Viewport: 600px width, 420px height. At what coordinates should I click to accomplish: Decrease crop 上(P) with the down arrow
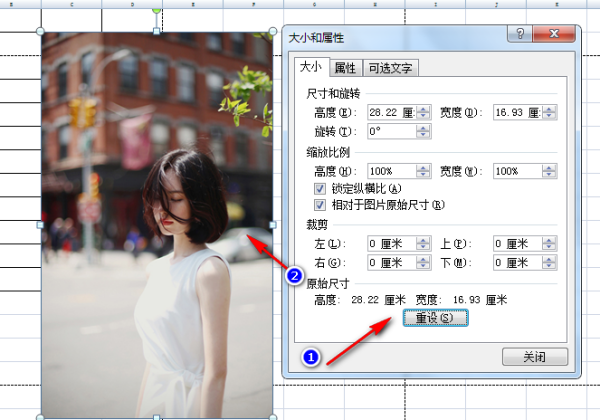[x=549, y=247]
